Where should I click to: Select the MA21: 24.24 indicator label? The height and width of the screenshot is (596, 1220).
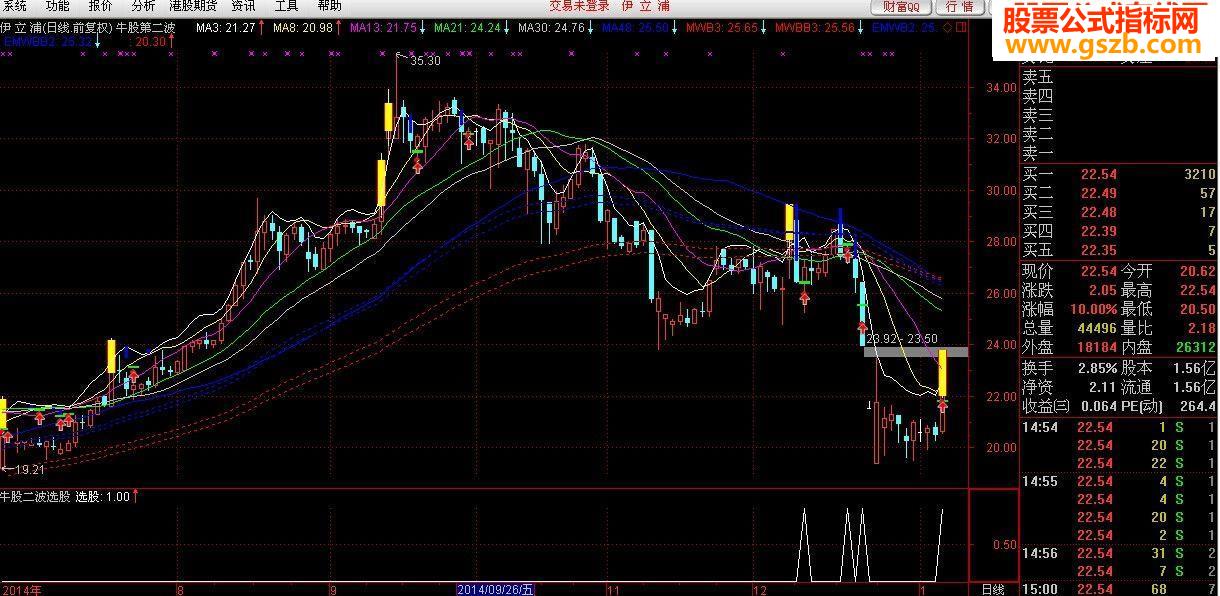tap(469, 28)
